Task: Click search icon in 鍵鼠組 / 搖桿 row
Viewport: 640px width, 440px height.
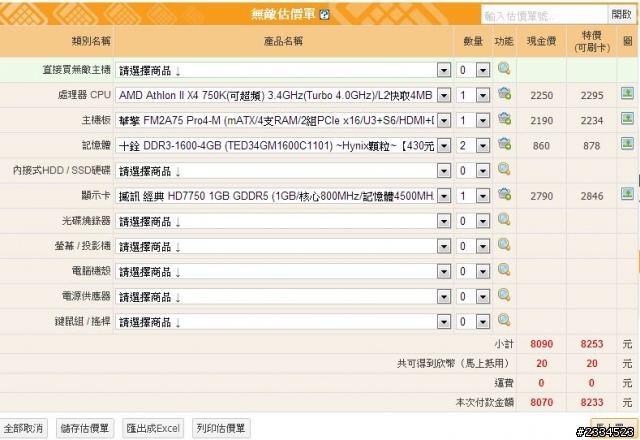Action: 504,320
